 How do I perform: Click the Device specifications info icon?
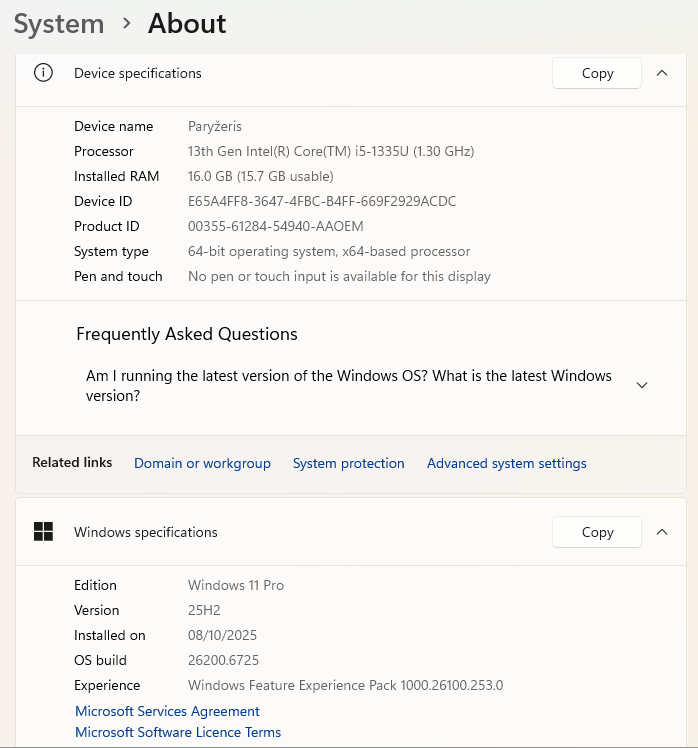(43, 73)
